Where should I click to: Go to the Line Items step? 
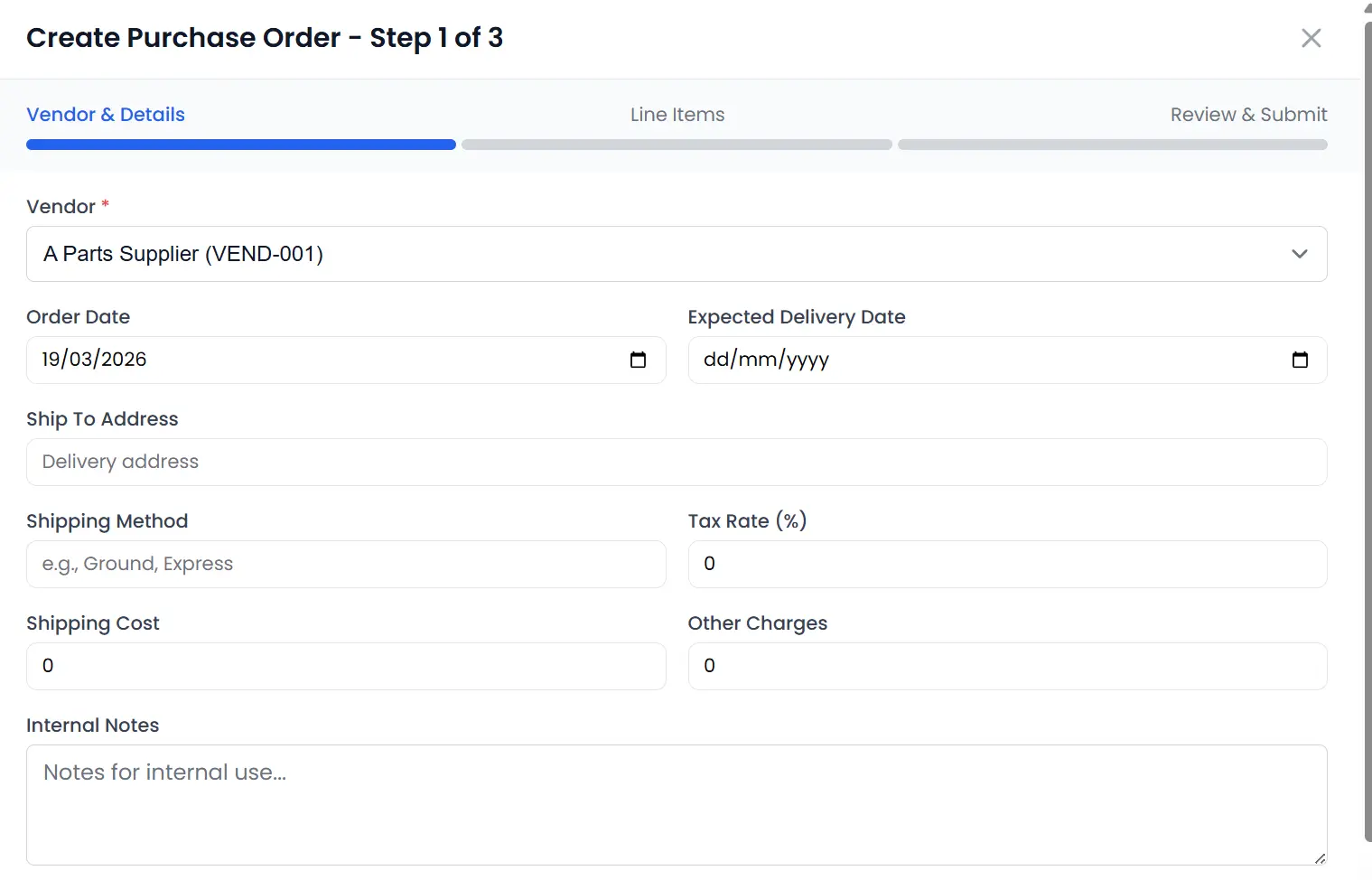677,115
